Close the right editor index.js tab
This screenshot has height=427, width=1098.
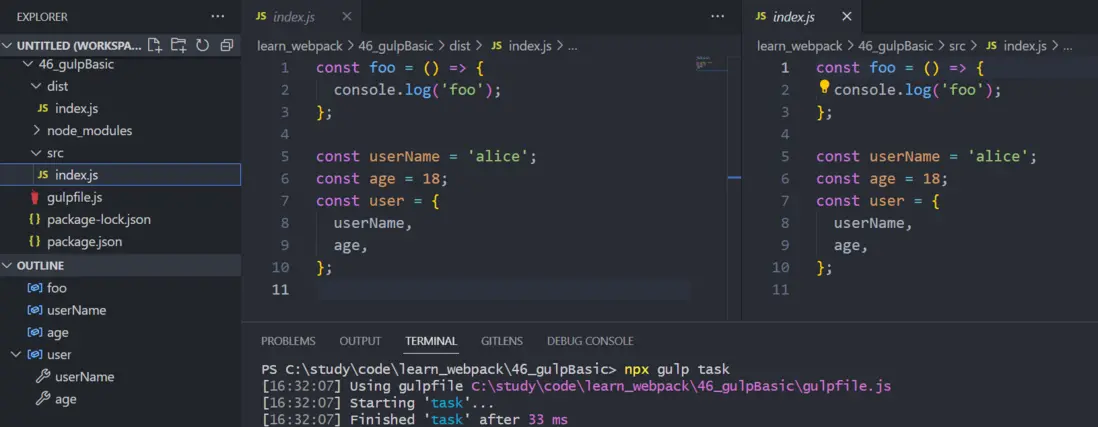(847, 16)
